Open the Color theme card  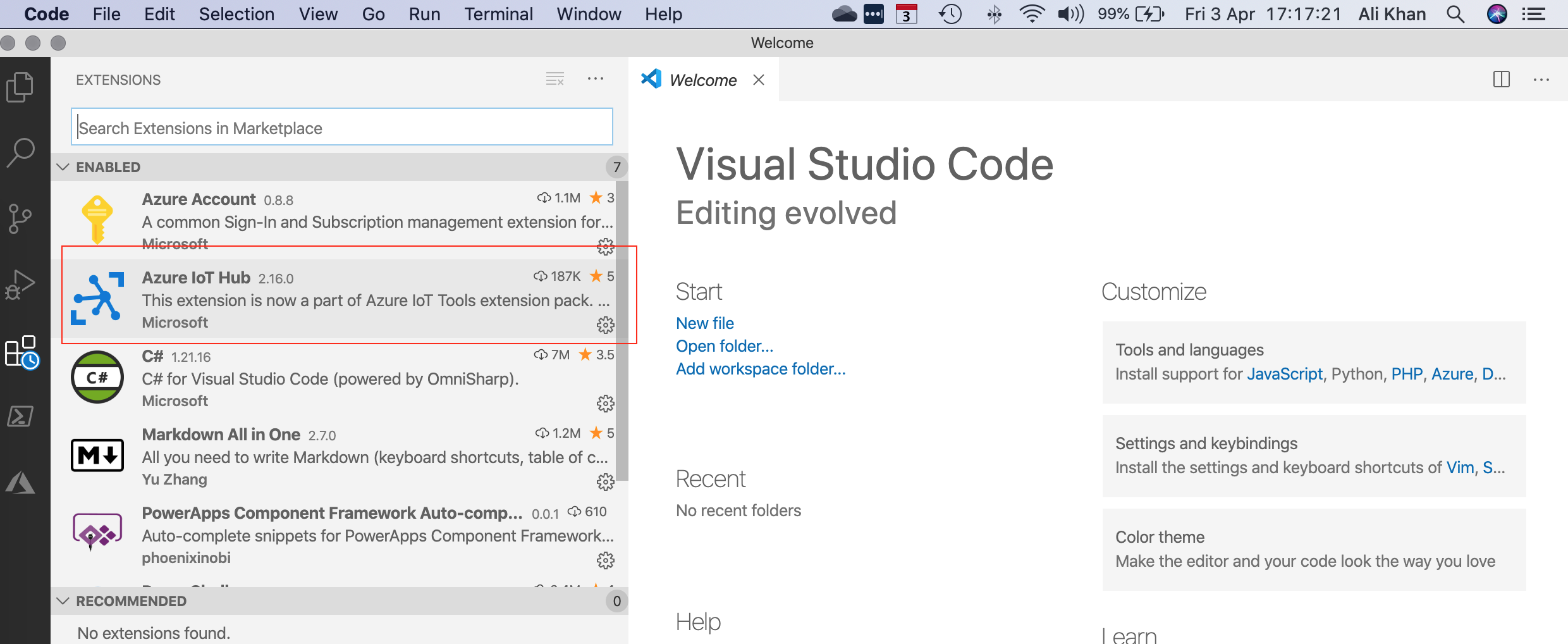tap(1314, 549)
